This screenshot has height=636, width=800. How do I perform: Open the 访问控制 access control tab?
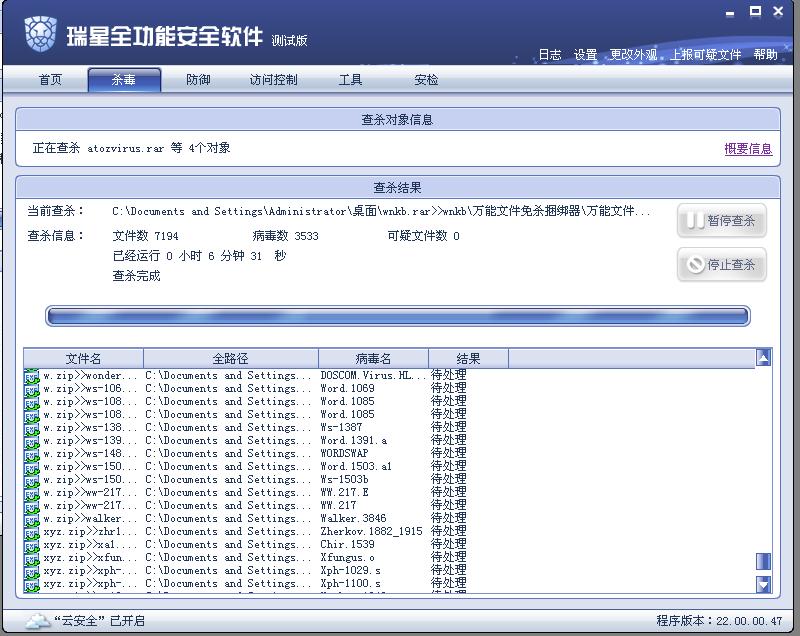pyautogui.click(x=273, y=80)
